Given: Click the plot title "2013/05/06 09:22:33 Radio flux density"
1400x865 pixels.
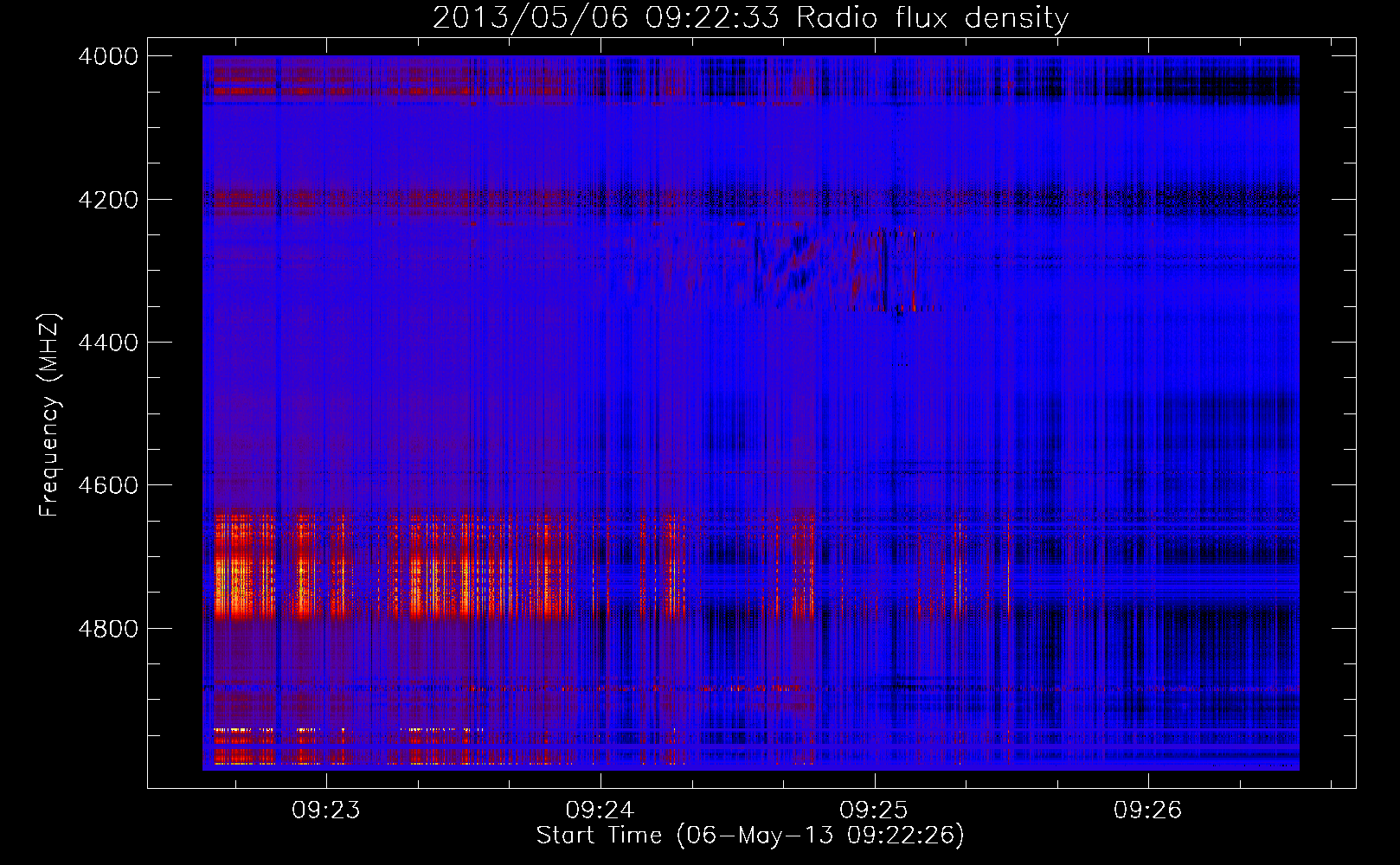Looking at the screenshot, I should coord(750,17).
